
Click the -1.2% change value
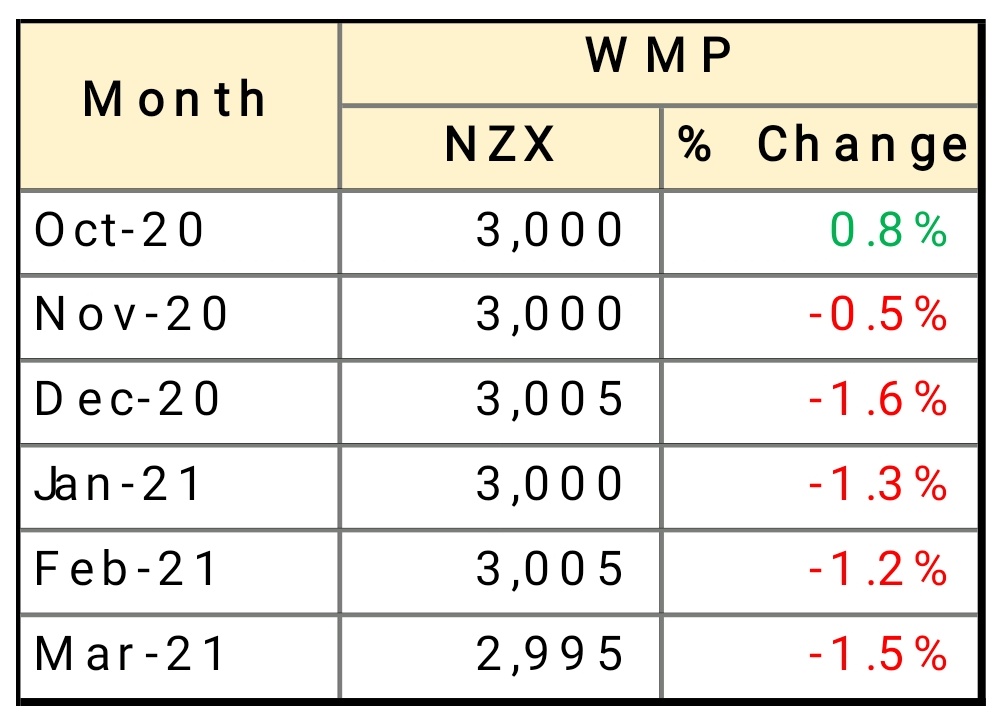click(877, 570)
